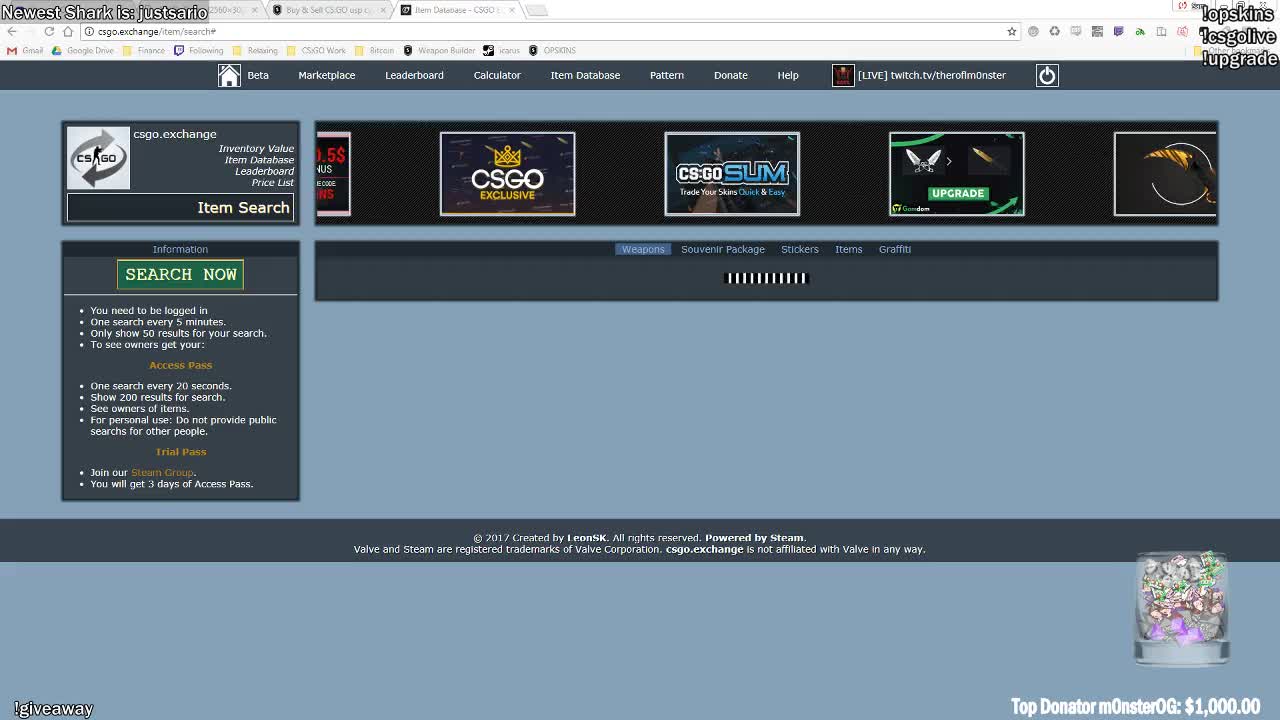Image resolution: width=1280 pixels, height=720 pixels.
Task: Click the Trial Pass heading link
Action: [x=180, y=451]
